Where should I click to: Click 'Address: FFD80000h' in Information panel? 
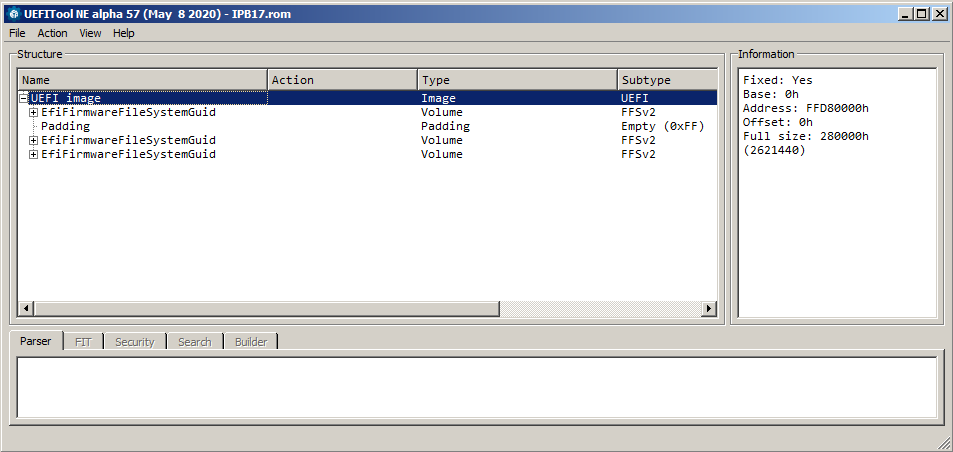click(x=806, y=108)
